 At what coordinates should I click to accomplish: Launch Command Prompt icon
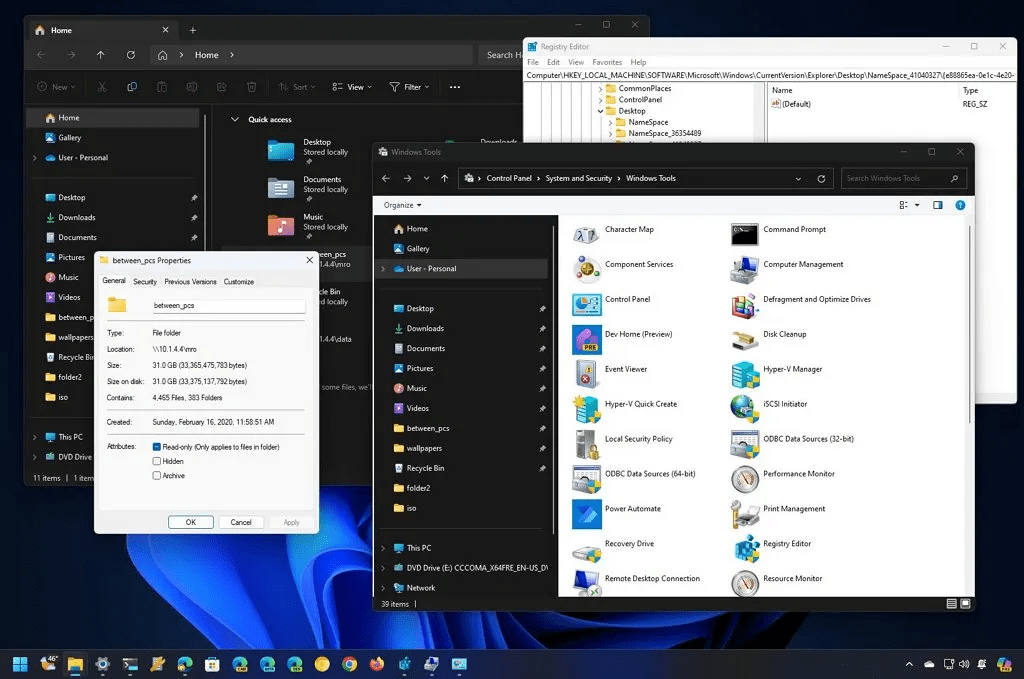pos(745,234)
